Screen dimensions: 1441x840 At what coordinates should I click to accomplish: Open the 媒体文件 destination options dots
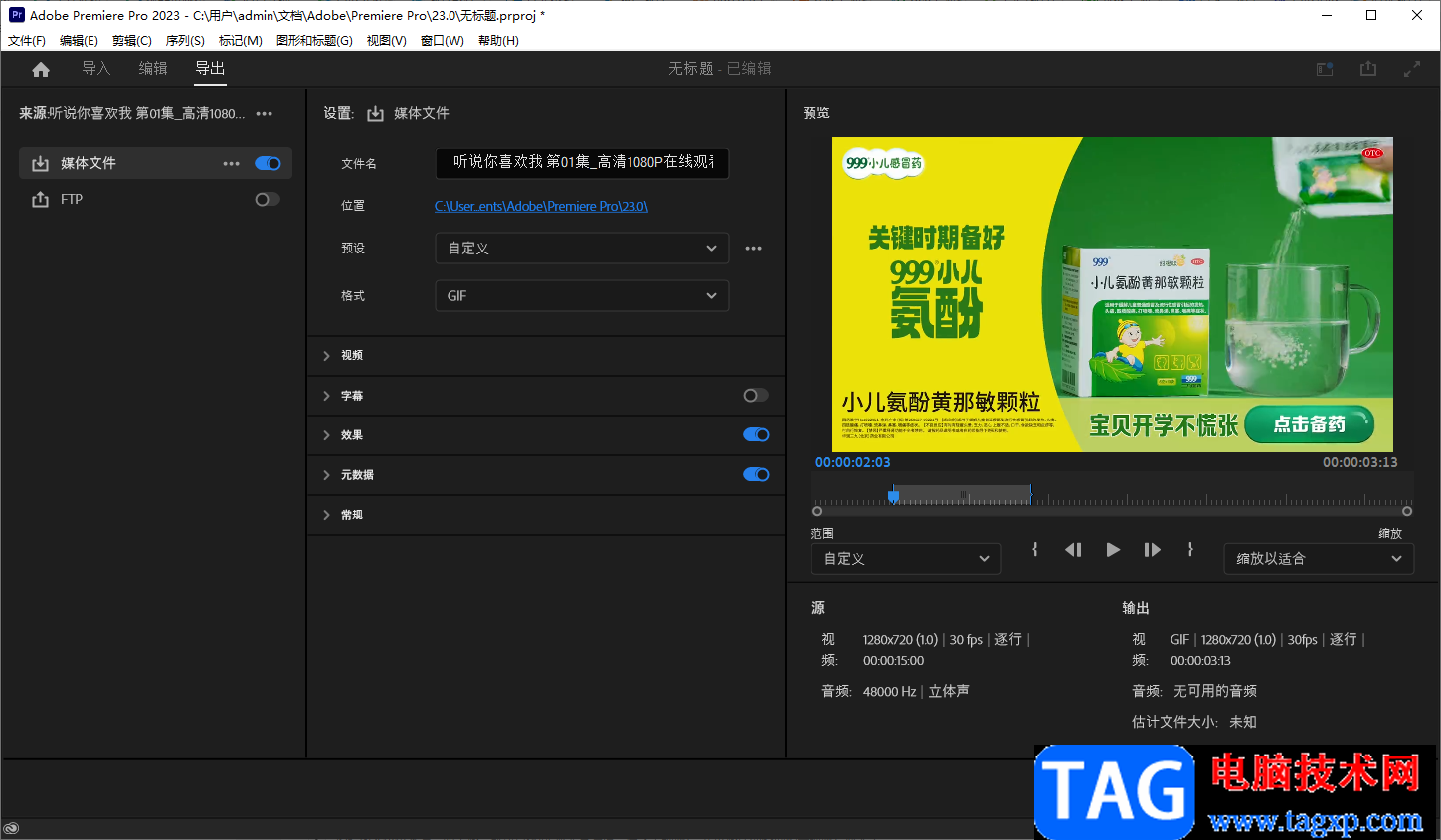[x=232, y=163]
